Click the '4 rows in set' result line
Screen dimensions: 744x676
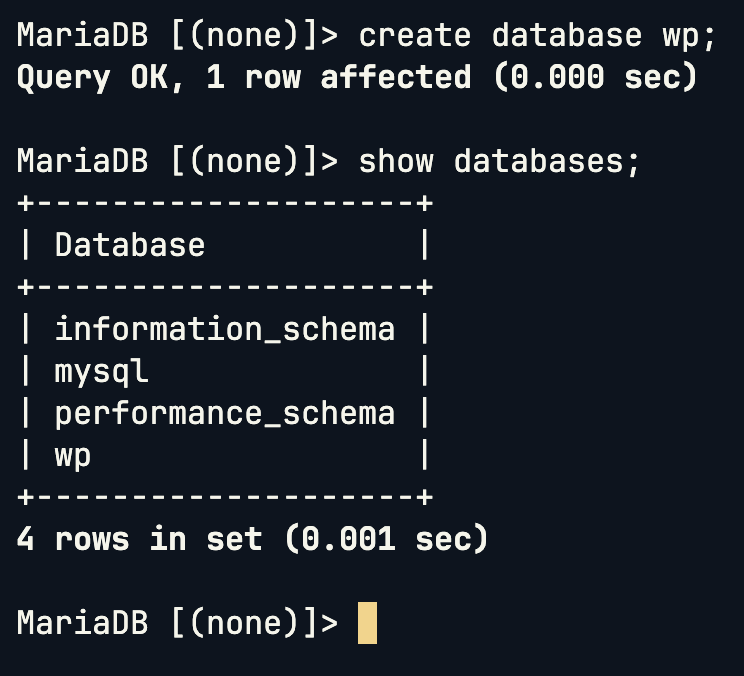tap(139, 539)
